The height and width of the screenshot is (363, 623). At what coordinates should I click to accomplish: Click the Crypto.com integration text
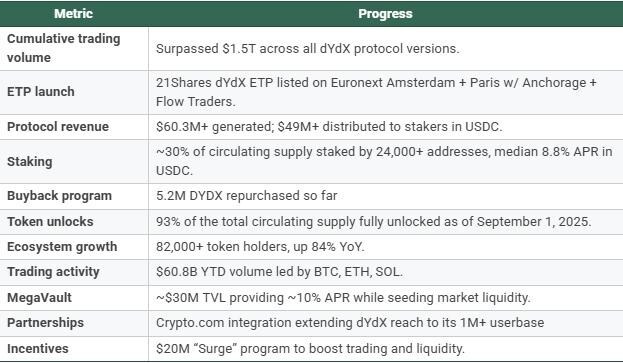tap(350, 322)
